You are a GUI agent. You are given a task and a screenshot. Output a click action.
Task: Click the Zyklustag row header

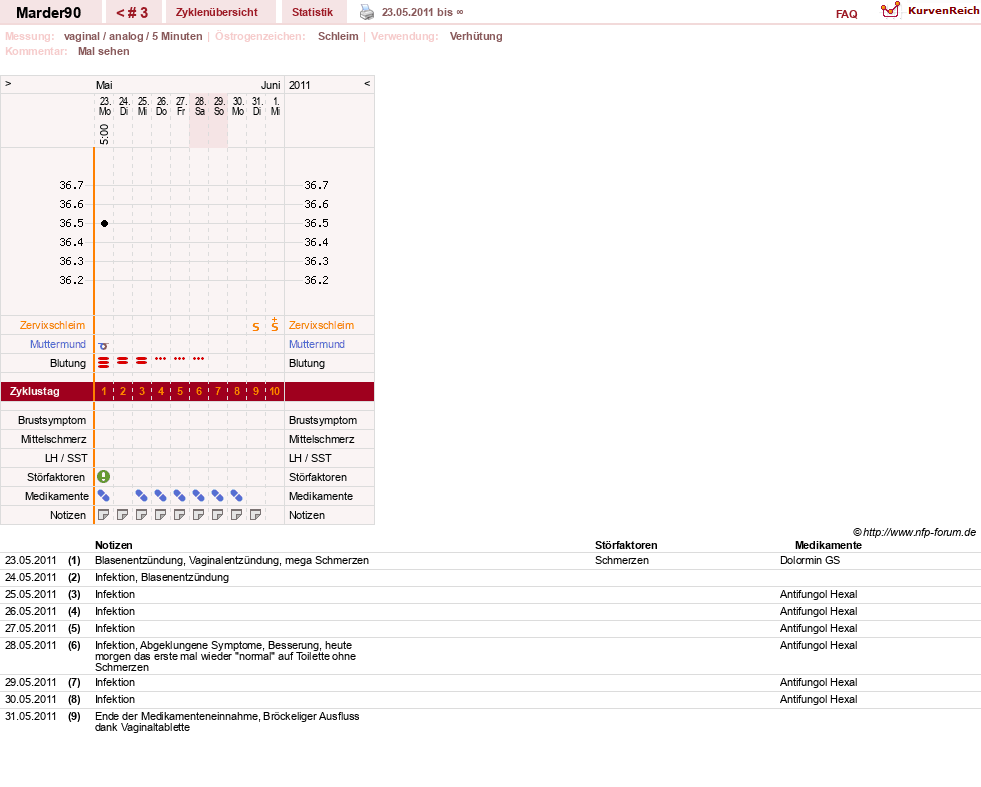pyautogui.click(x=34, y=391)
